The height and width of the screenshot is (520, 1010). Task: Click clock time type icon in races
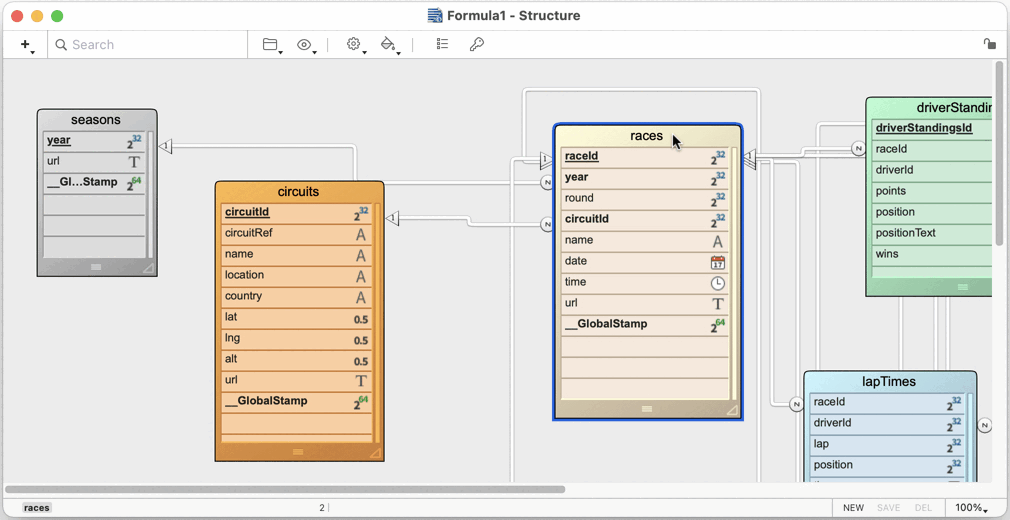[x=718, y=284]
